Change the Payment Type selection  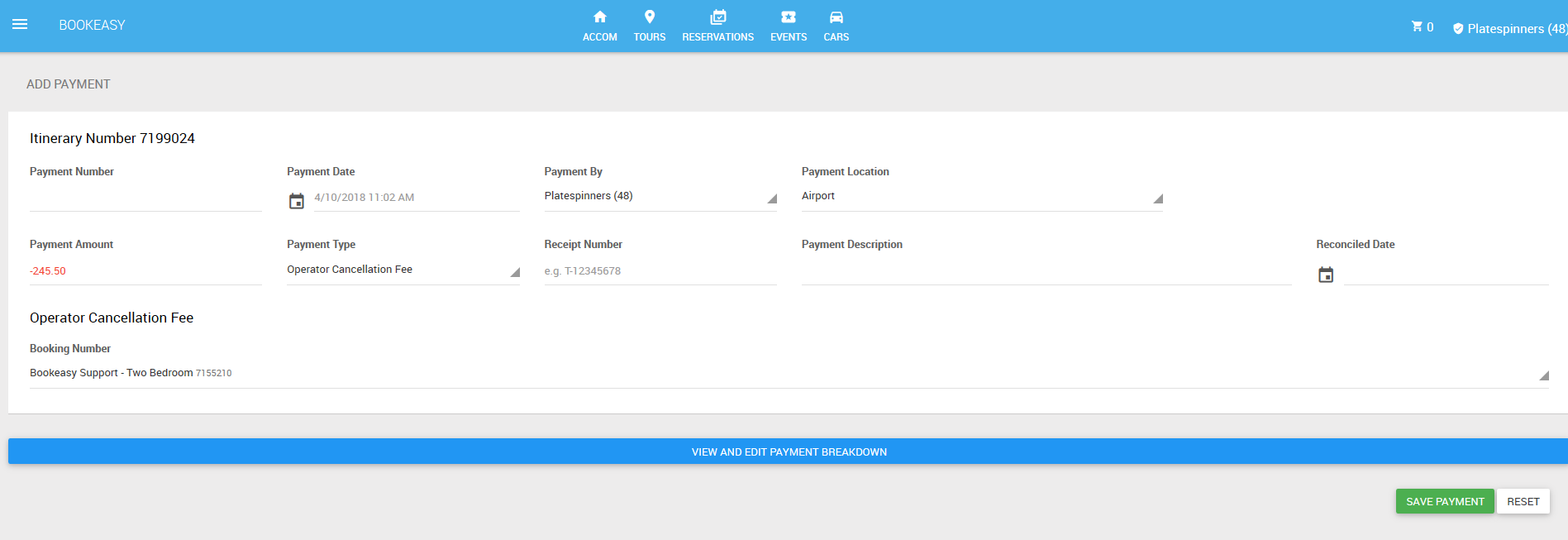pos(403,270)
